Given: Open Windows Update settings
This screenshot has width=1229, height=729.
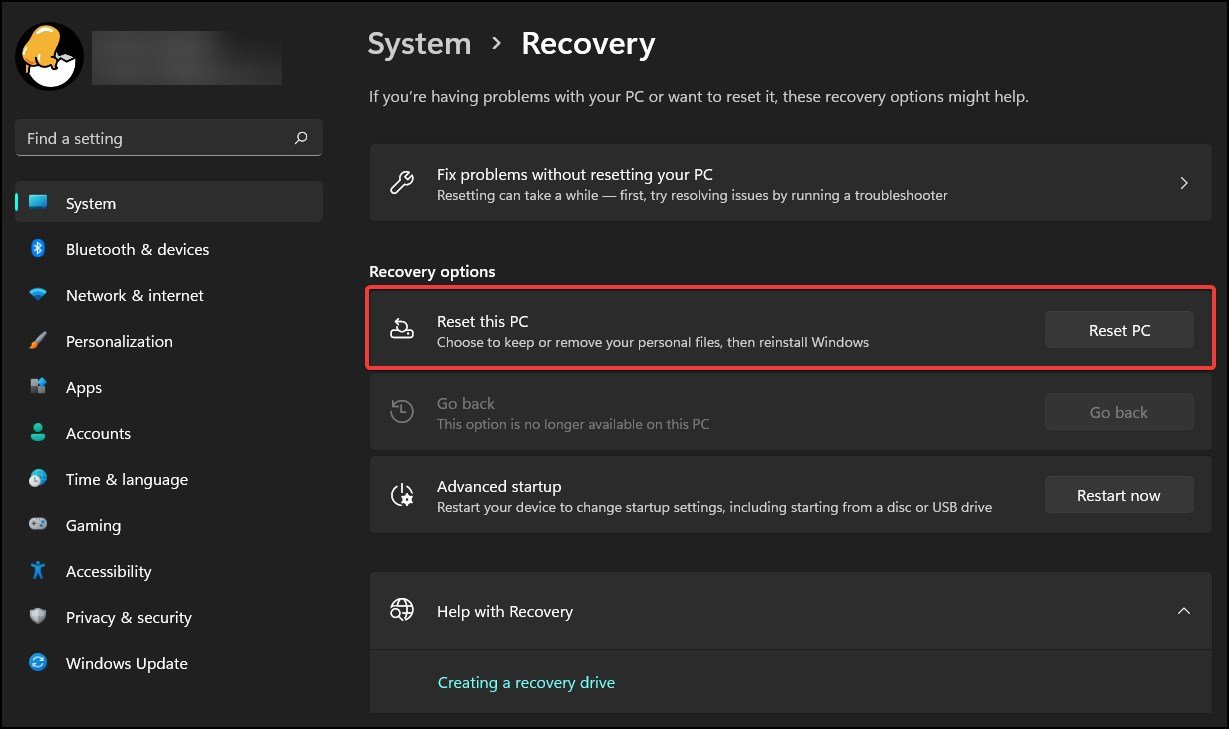Looking at the screenshot, I should click(x=169, y=663).
